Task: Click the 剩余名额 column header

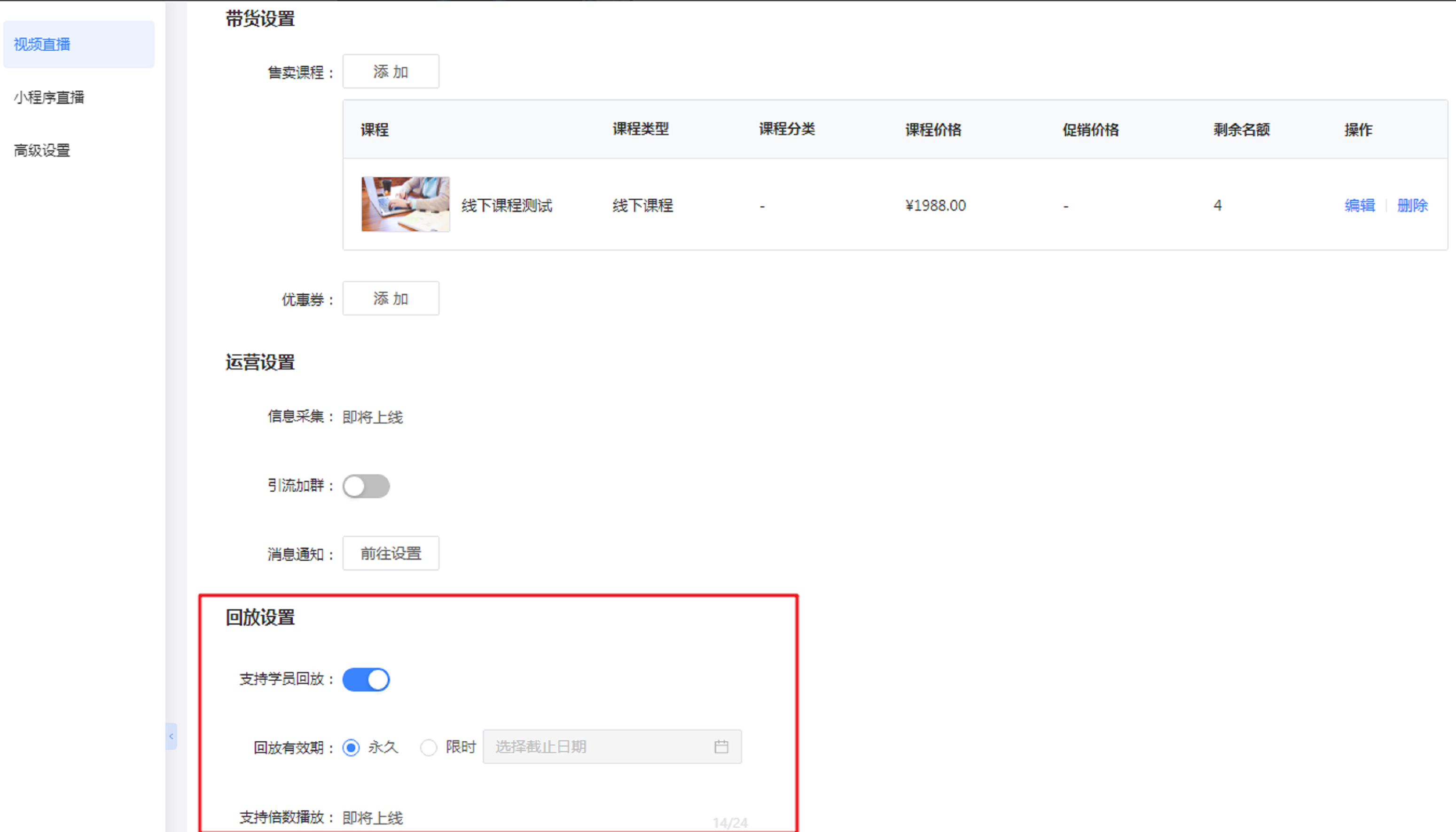Action: coord(1241,130)
